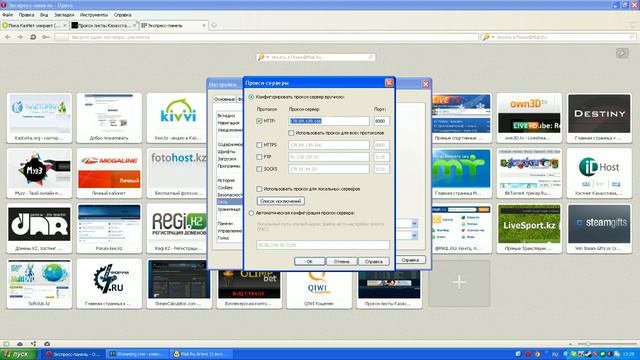
Task: Open the Вид menu
Action: coord(44,15)
